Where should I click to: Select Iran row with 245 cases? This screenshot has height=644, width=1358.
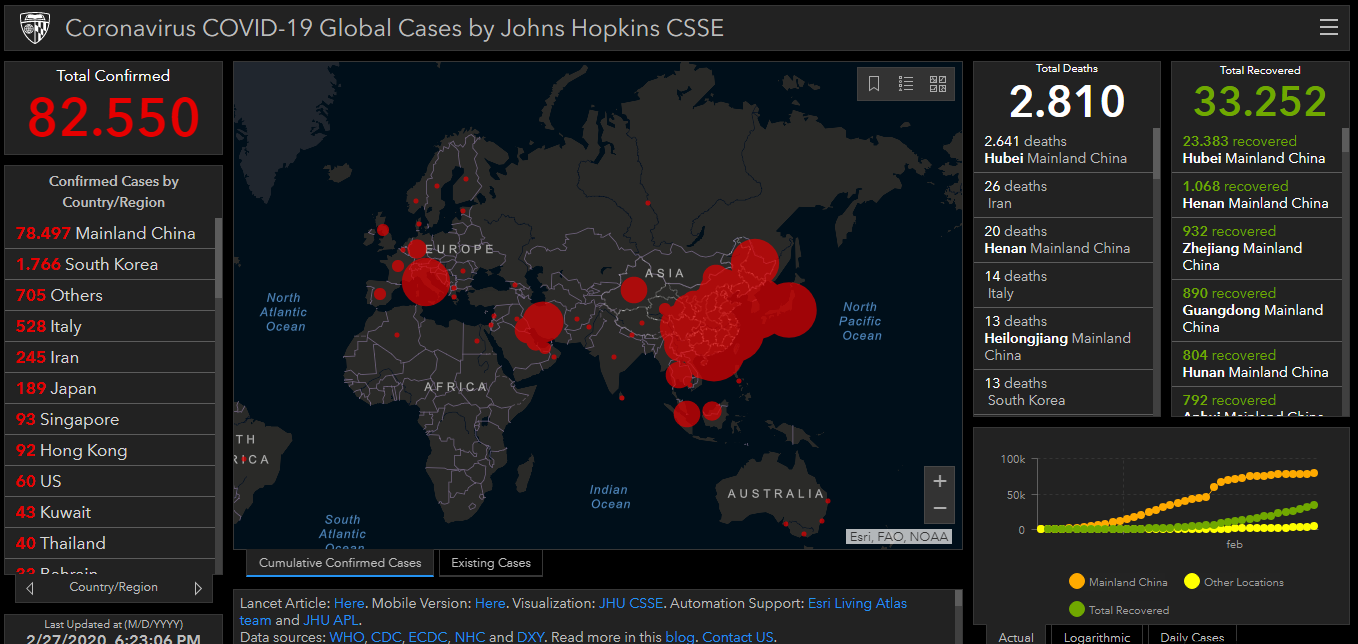(x=109, y=357)
